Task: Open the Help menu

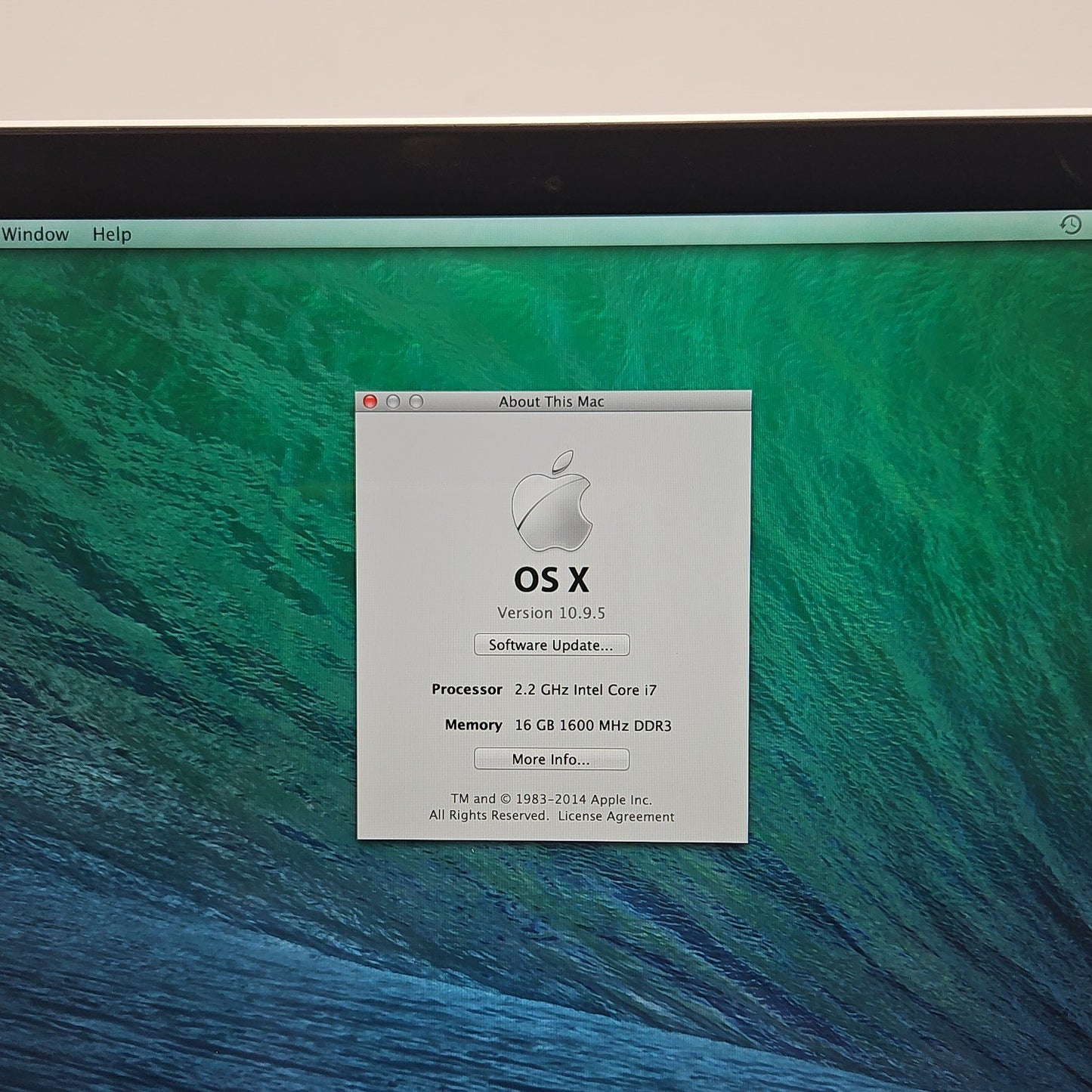Action: pos(112,234)
